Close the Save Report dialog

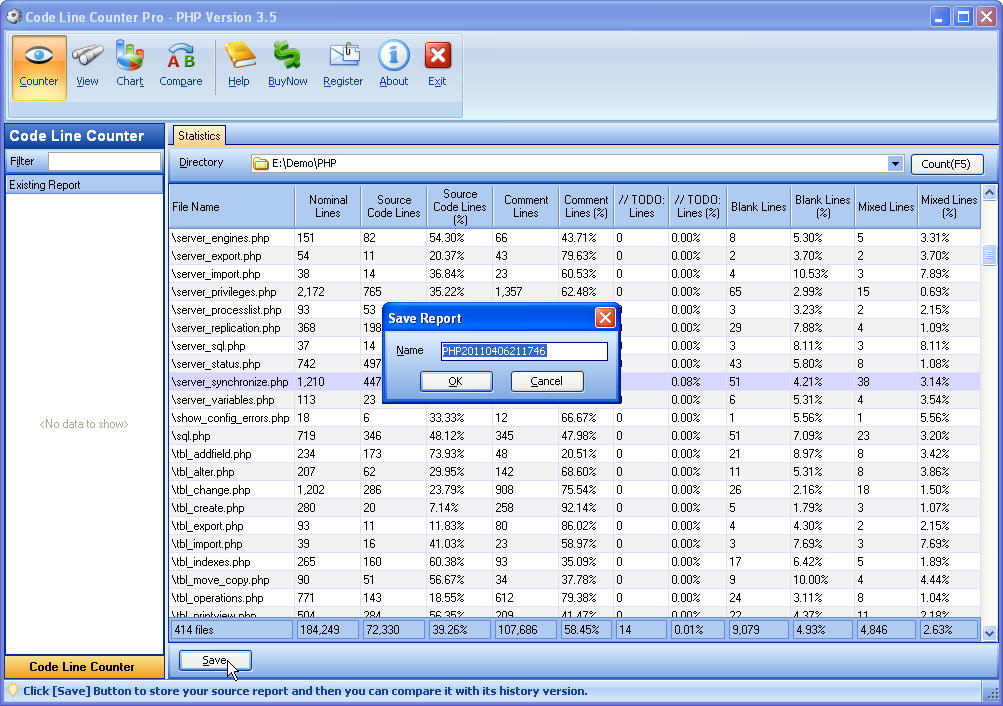pyautogui.click(x=604, y=318)
